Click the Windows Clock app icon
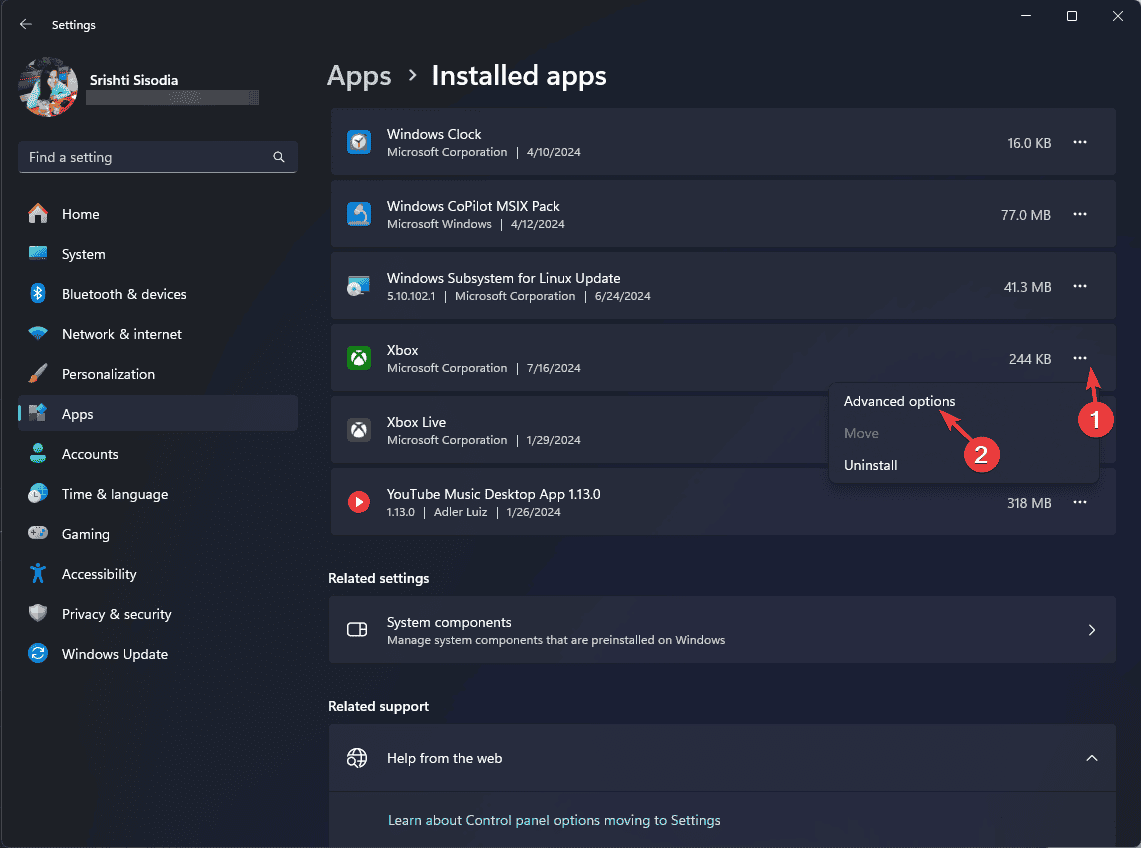 tap(359, 142)
